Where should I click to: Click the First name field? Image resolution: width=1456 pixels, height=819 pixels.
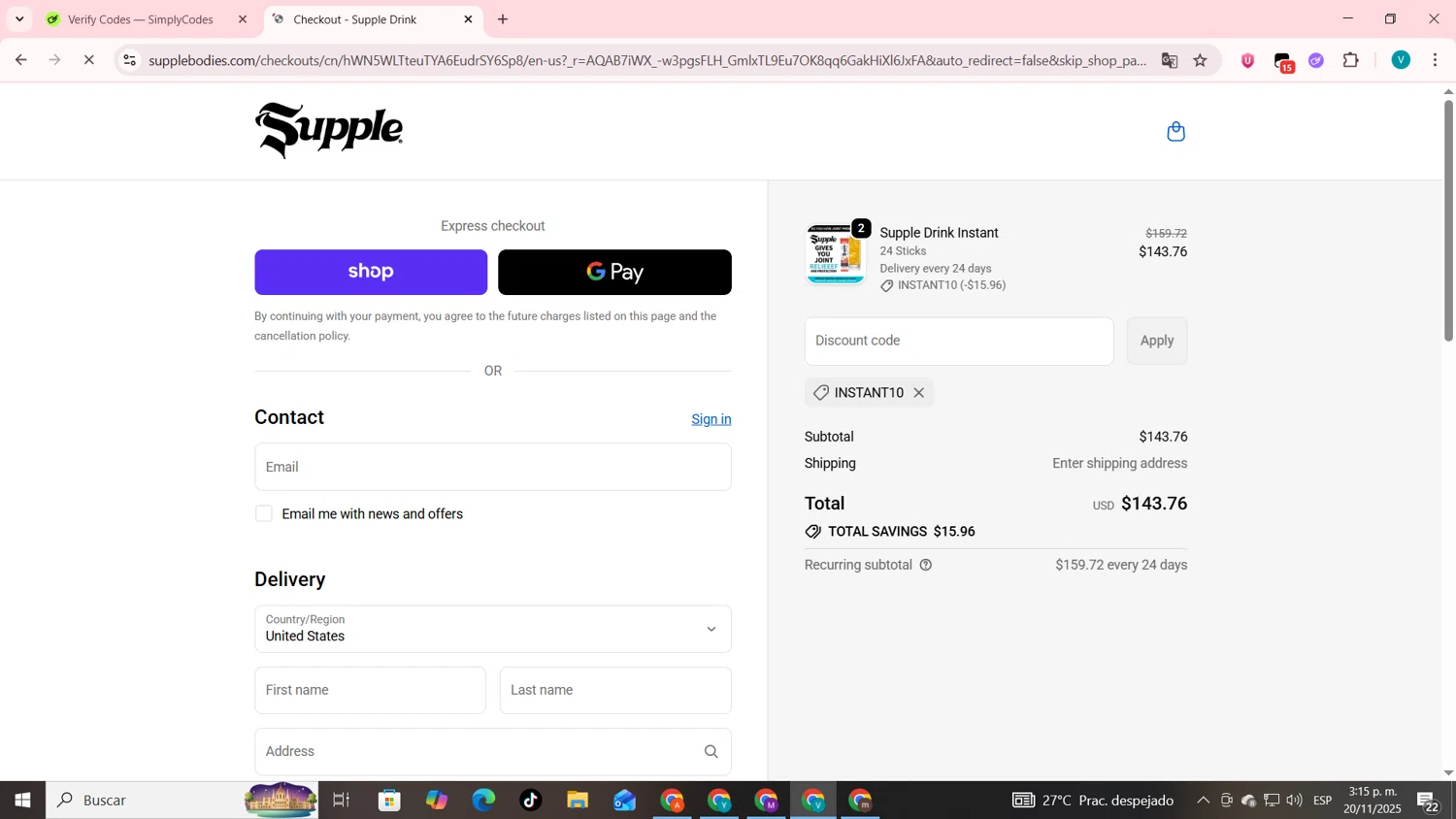pos(370,691)
